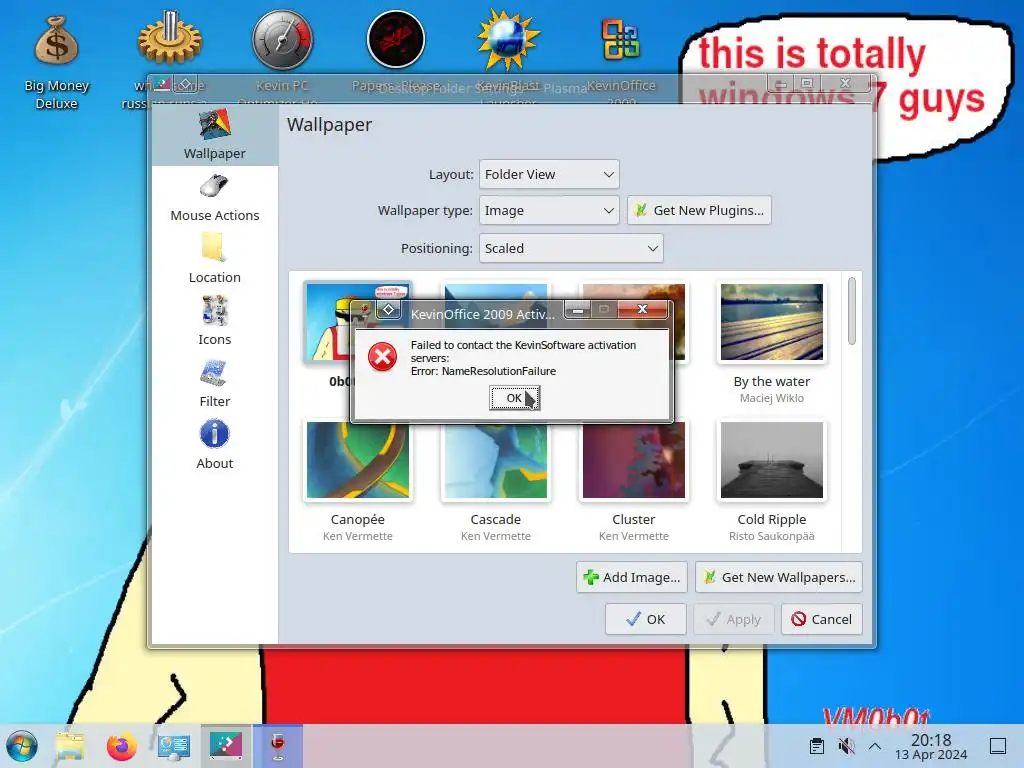Choose the Cluster wallpaper
This screenshot has height=768, width=1024.
[x=633, y=460]
